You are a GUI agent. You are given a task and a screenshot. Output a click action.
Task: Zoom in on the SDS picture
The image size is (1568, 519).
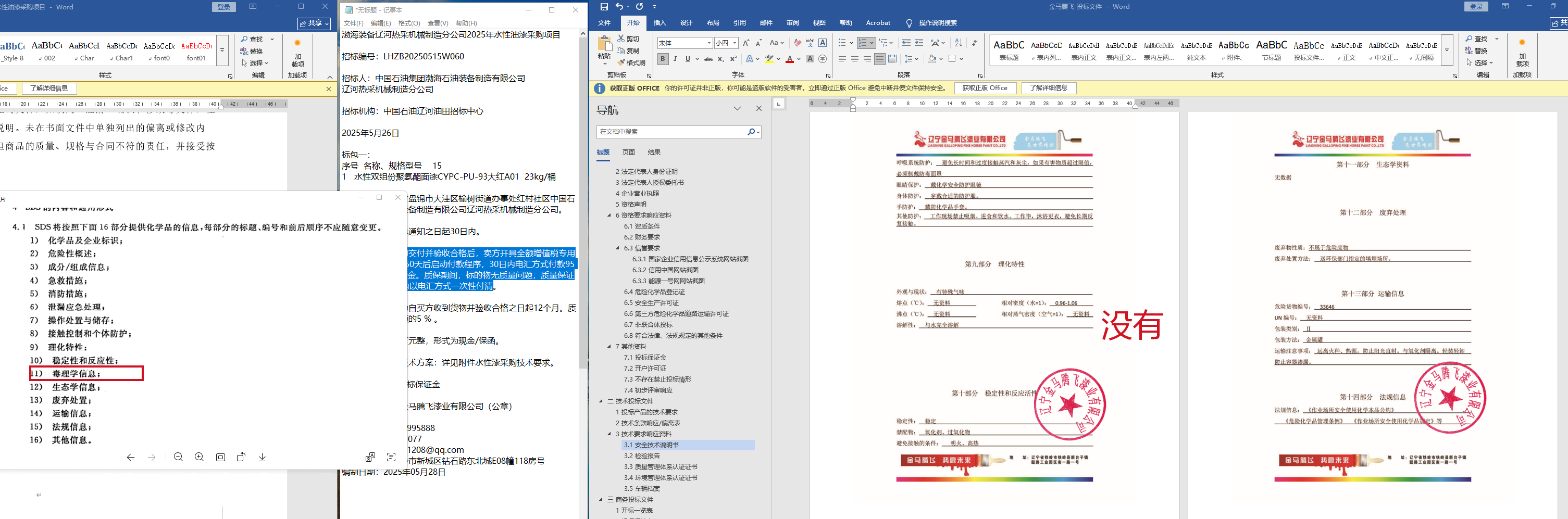pyautogui.click(x=199, y=457)
